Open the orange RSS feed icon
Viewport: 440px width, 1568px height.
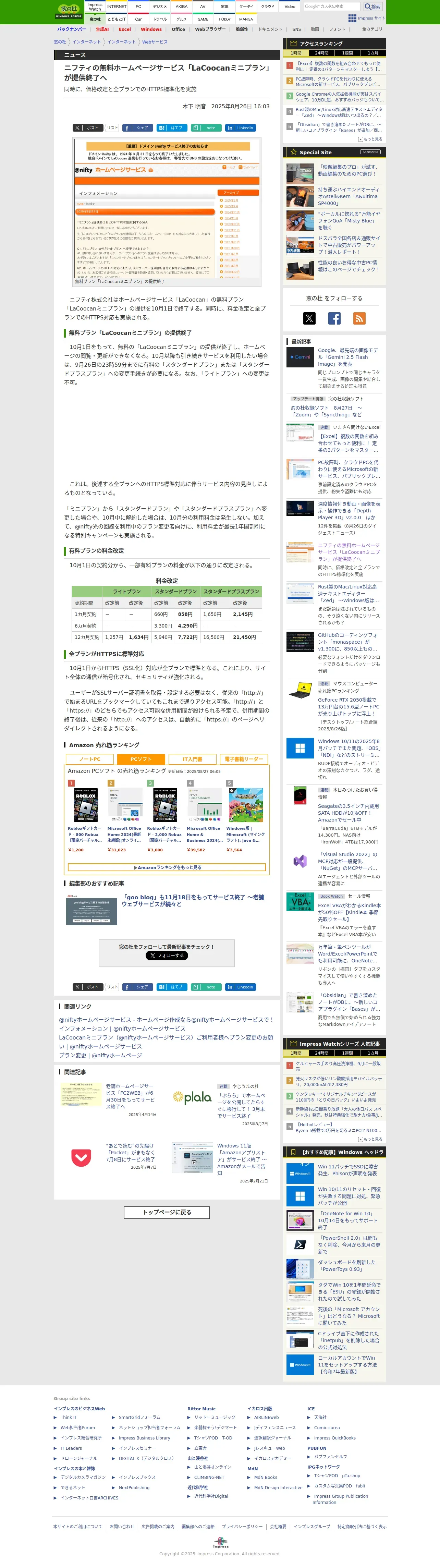pyautogui.click(x=359, y=318)
